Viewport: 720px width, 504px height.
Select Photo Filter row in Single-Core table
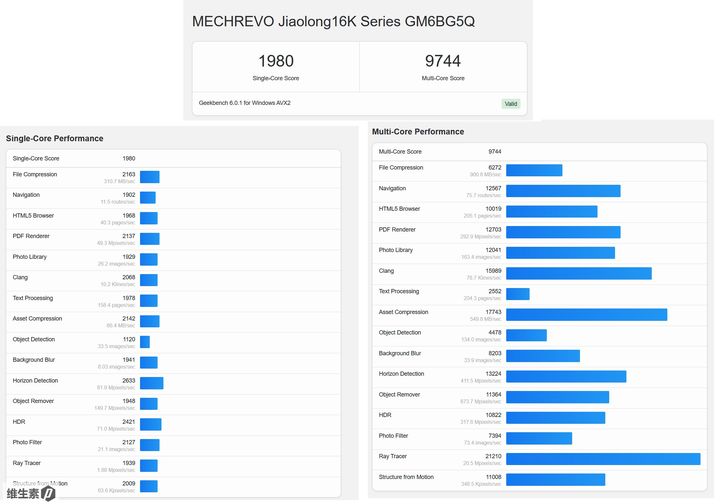point(174,446)
